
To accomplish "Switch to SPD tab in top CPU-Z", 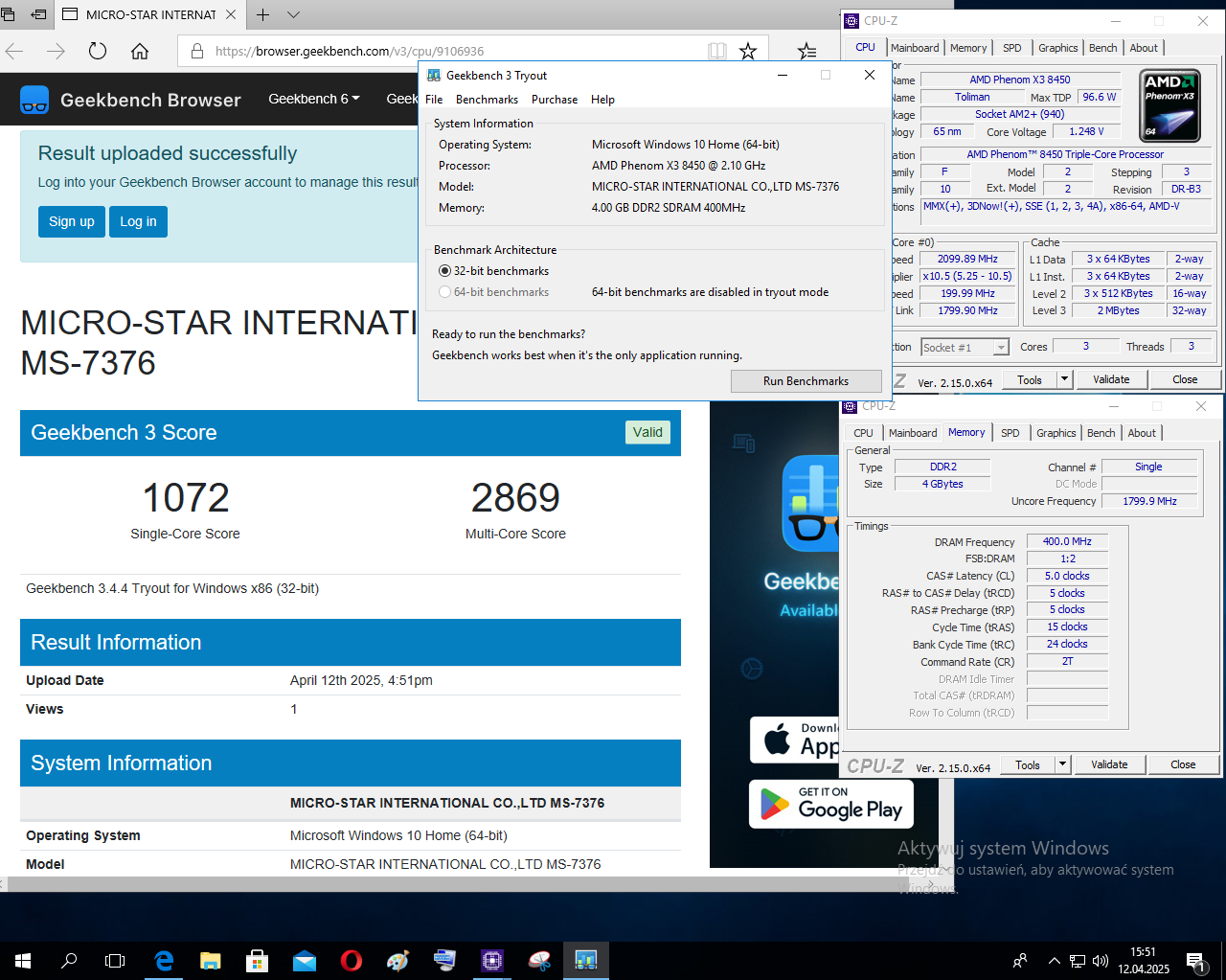I will click(x=1012, y=48).
